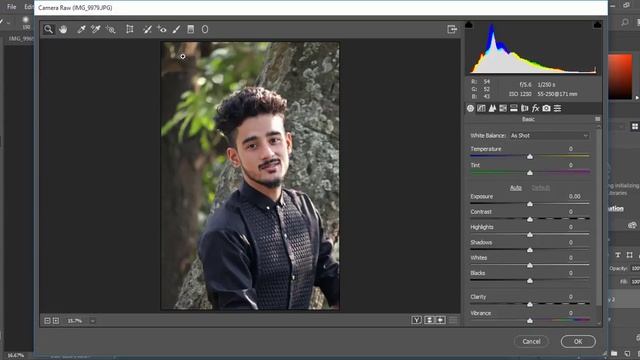The image size is (640, 360).
Task: Click the Contrast value field
Action: point(571,212)
